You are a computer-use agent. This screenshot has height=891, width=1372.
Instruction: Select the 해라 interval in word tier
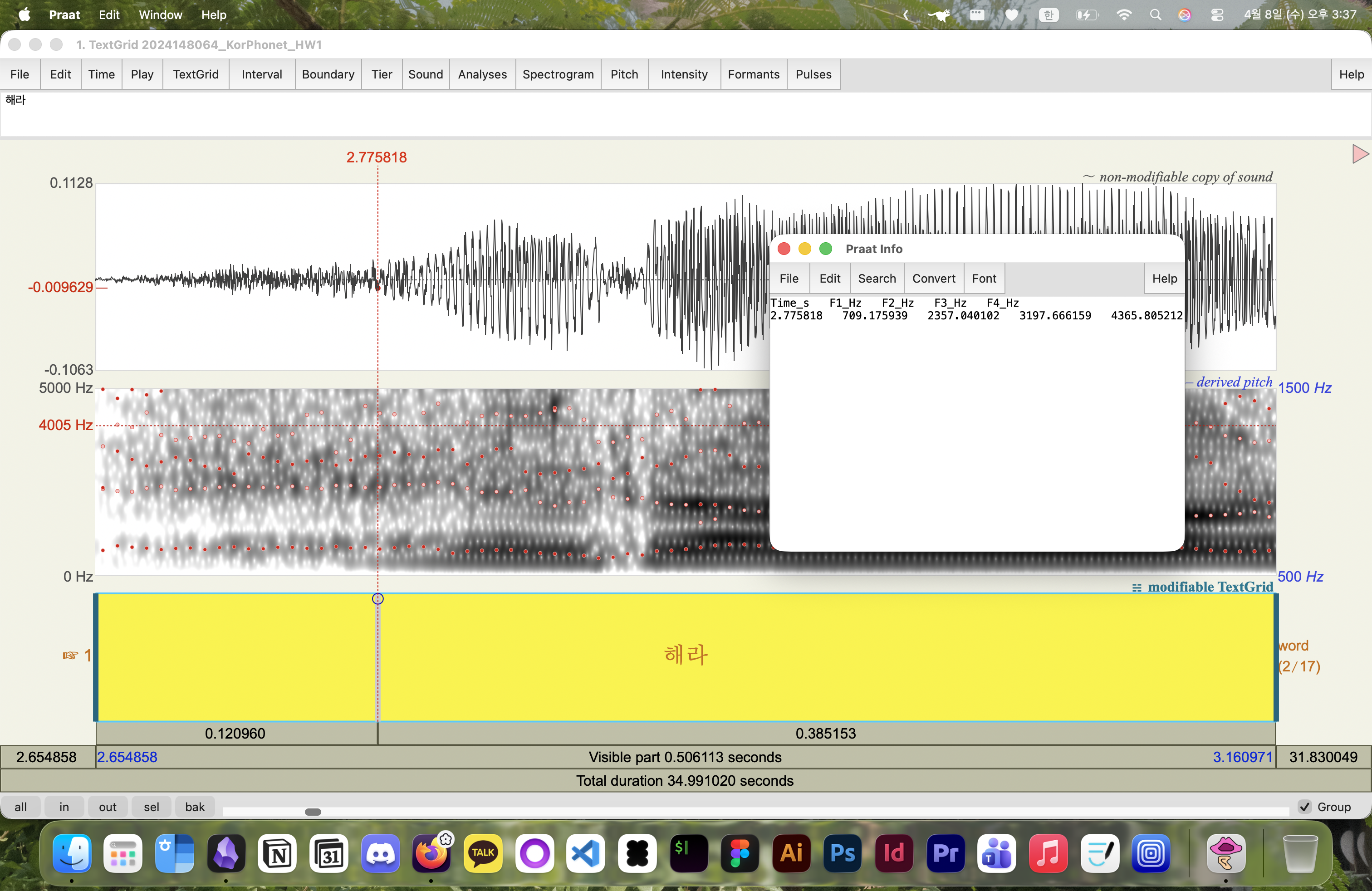click(685, 655)
